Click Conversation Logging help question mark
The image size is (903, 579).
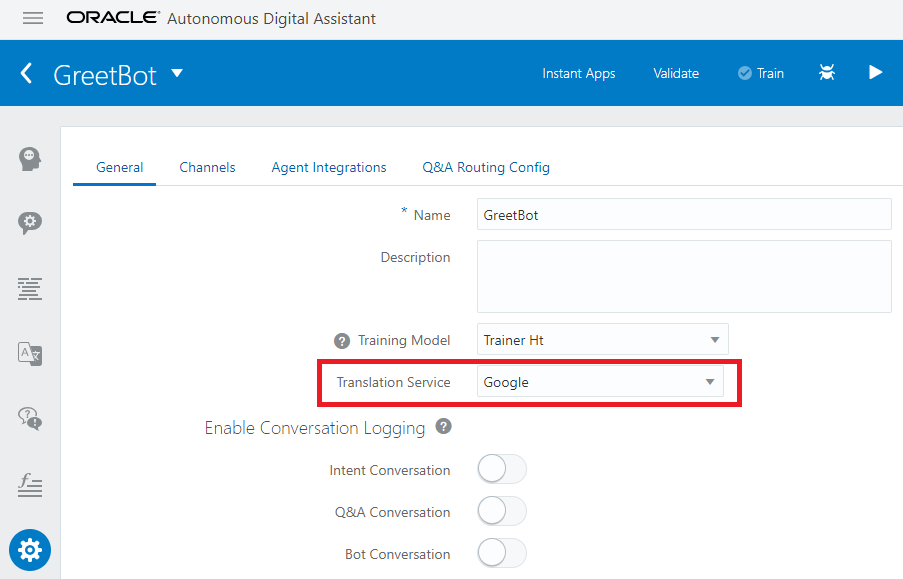tap(443, 426)
